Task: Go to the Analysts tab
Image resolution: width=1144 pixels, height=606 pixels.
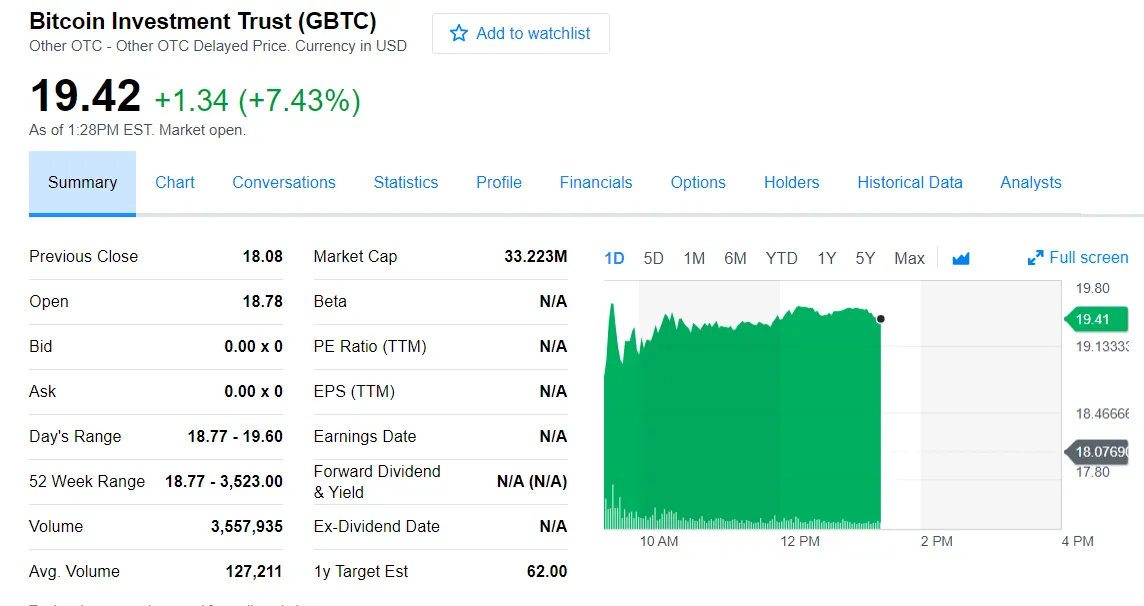Action: click(1031, 182)
